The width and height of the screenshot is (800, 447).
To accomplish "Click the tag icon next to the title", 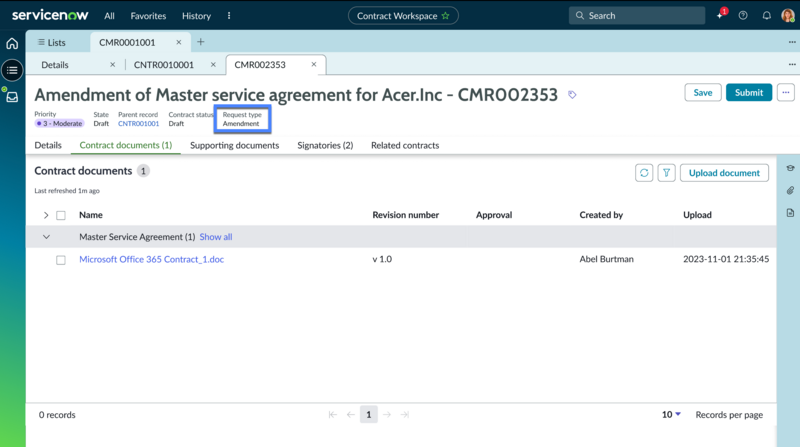I will click(x=572, y=94).
